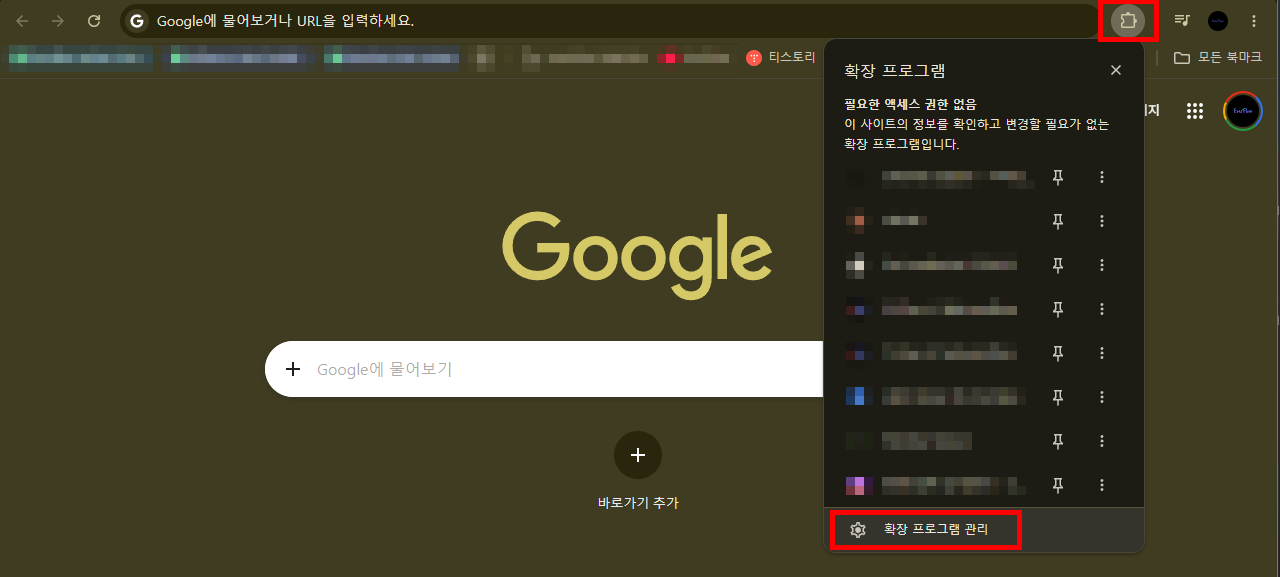This screenshot has height=577, width=1280.
Task: Pin the extension with the white icon
Action: (x=1058, y=265)
